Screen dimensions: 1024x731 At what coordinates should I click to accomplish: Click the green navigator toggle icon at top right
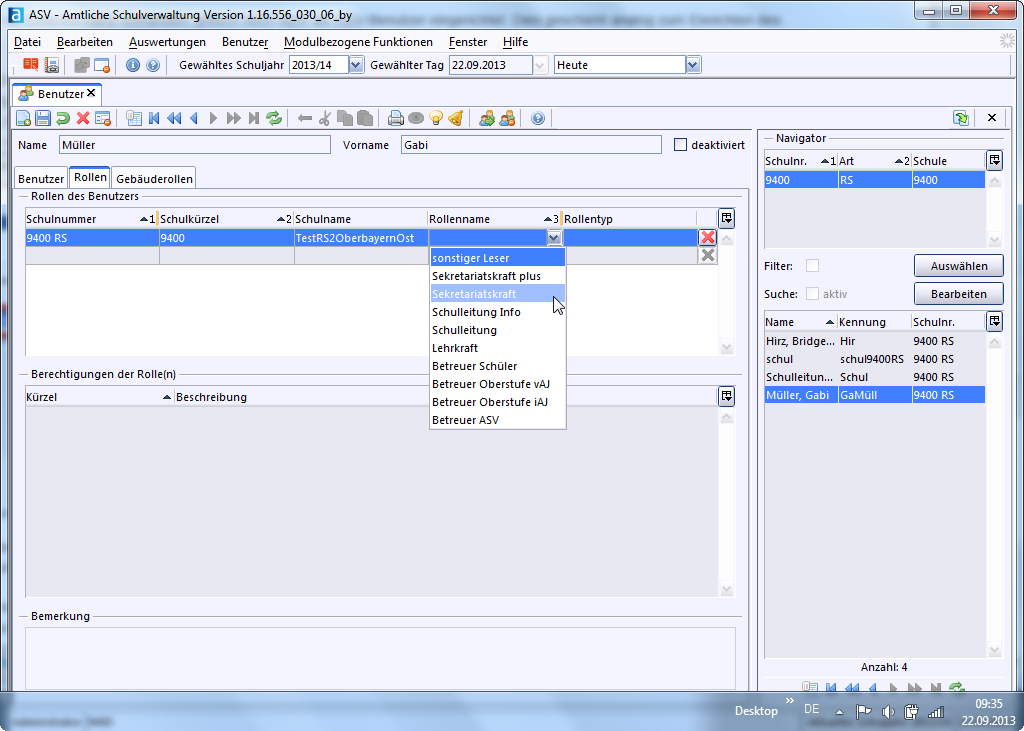[x=961, y=118]
